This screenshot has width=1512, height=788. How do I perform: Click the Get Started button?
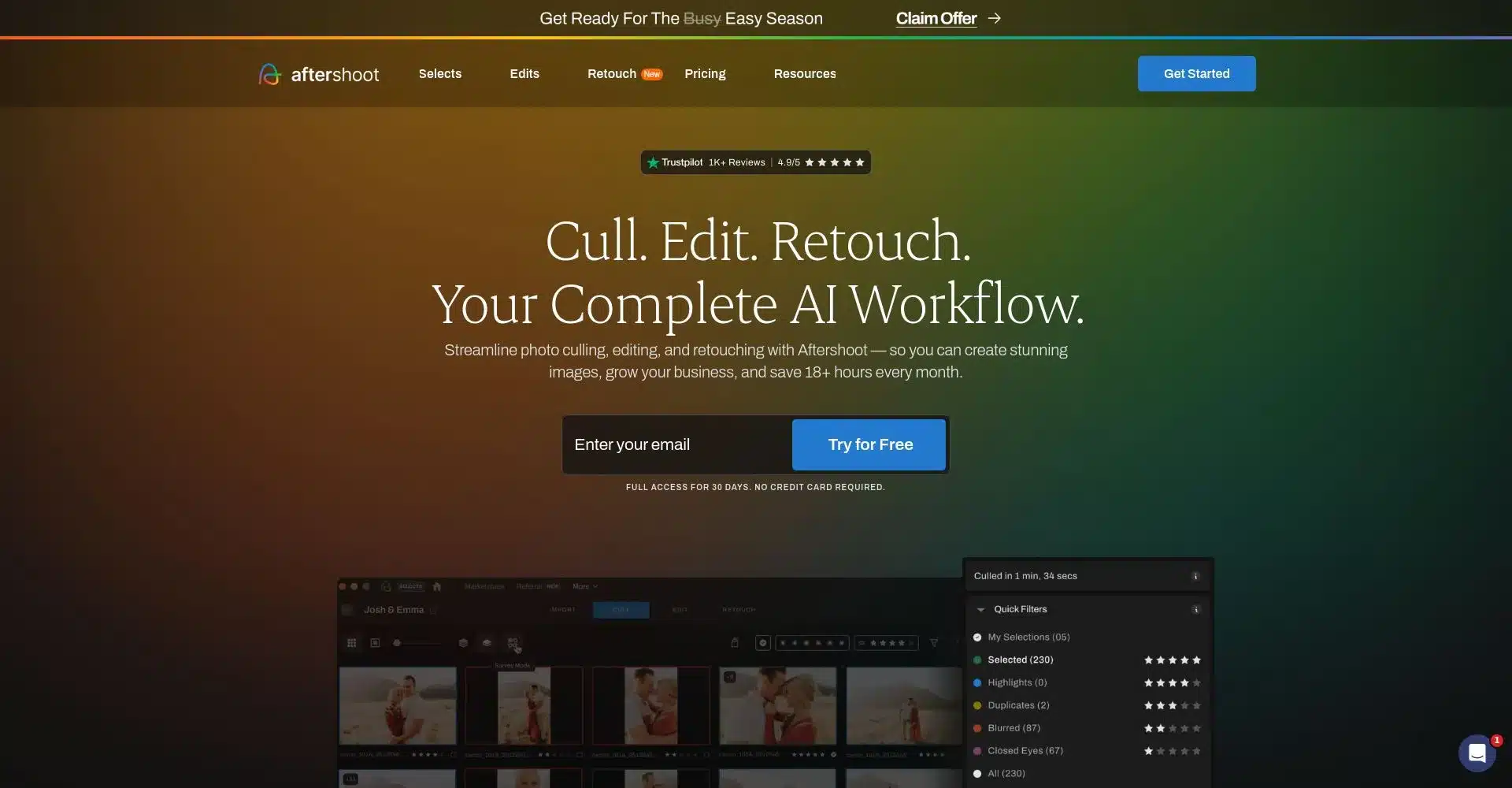click(x=1196, y=73)
